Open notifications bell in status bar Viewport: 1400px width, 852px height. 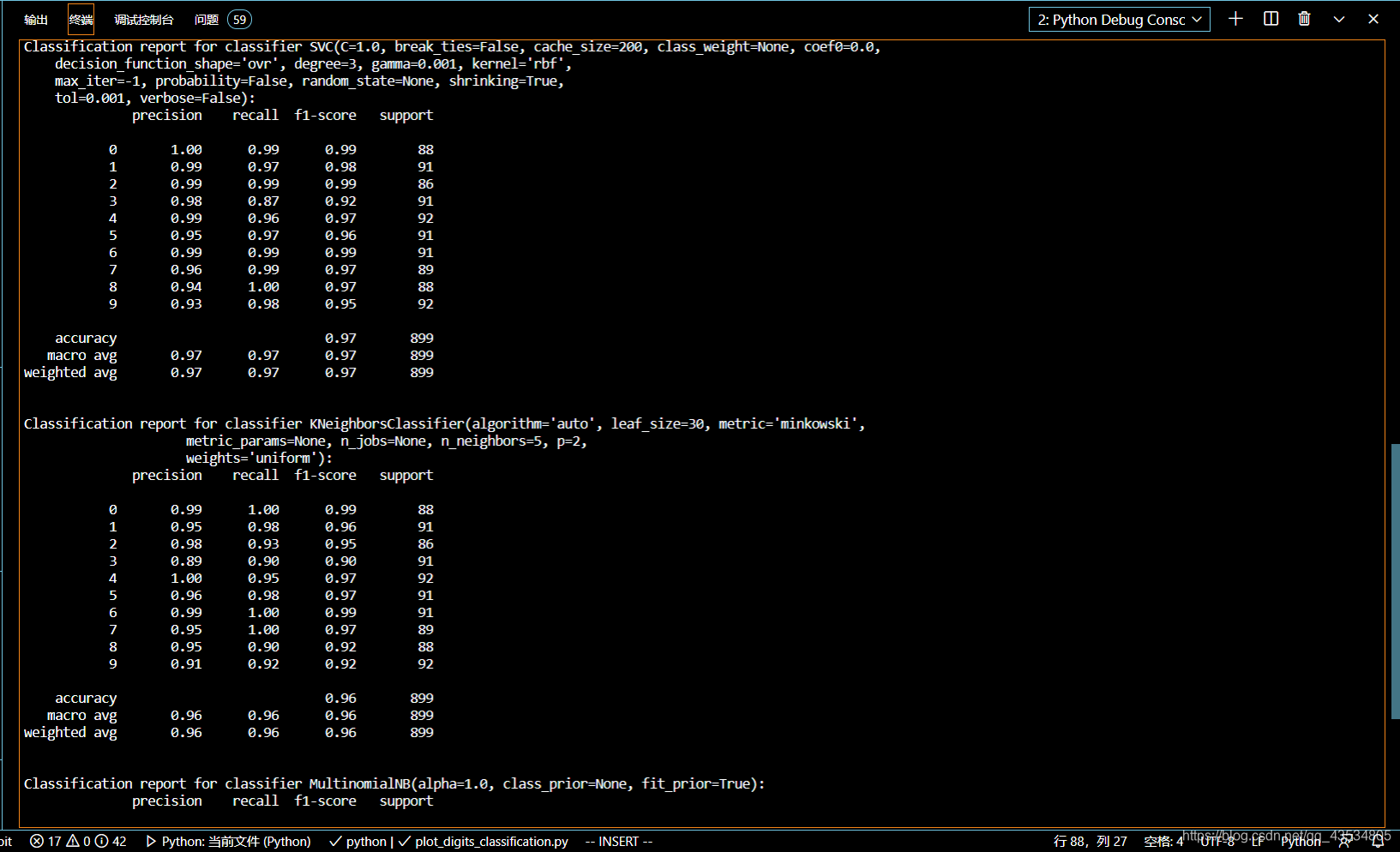pyautogui.click(x=1378, y=842)
